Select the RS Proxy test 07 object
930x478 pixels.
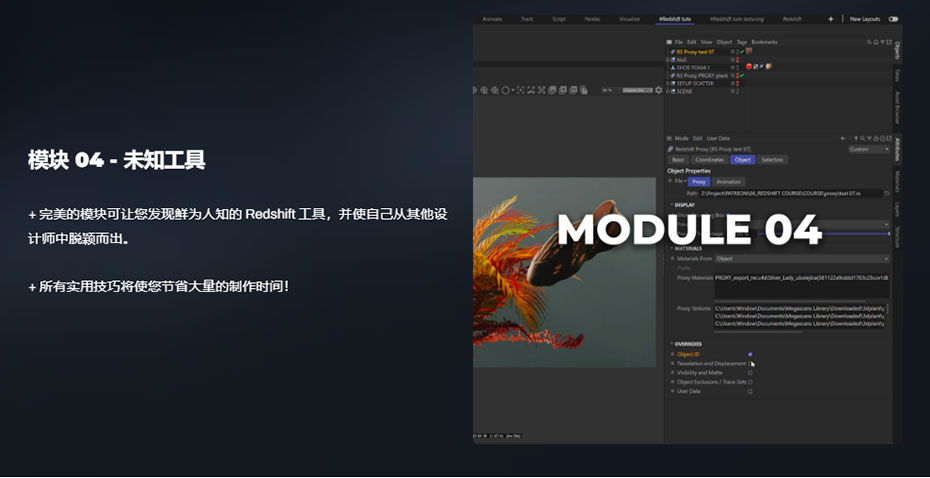click(695, 52)
